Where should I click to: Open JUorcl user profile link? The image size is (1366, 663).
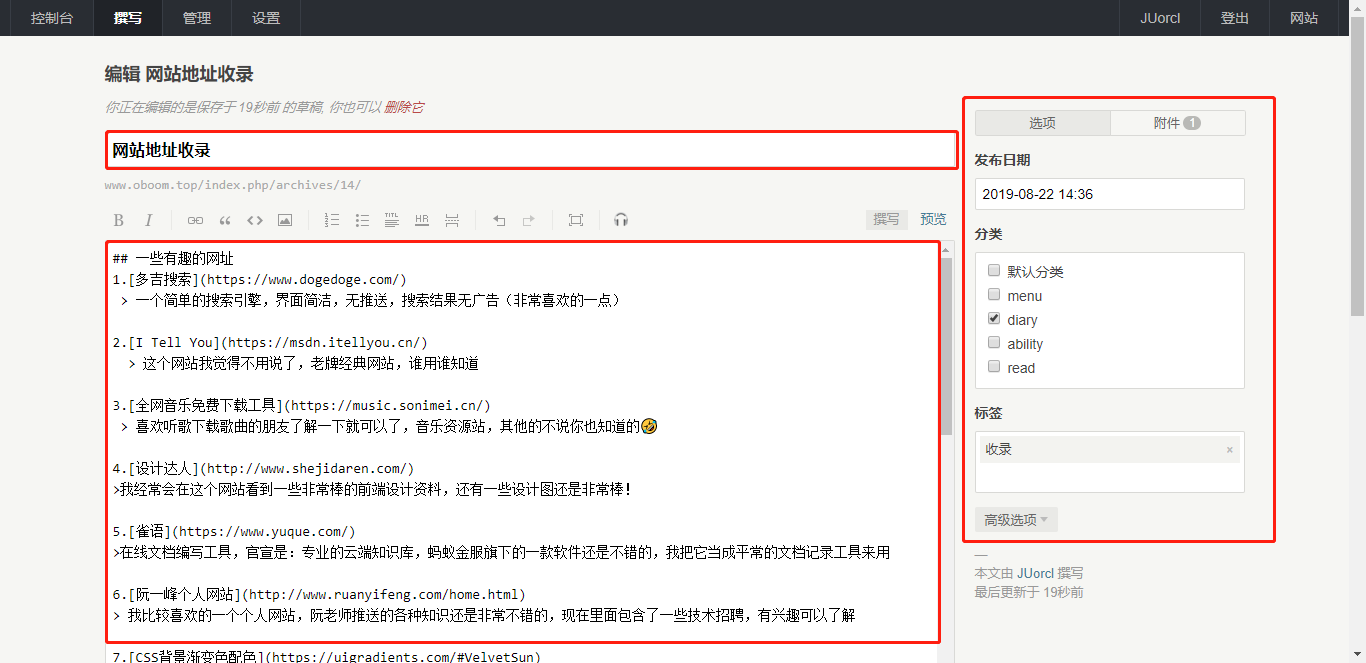[x=1160, y=18]
